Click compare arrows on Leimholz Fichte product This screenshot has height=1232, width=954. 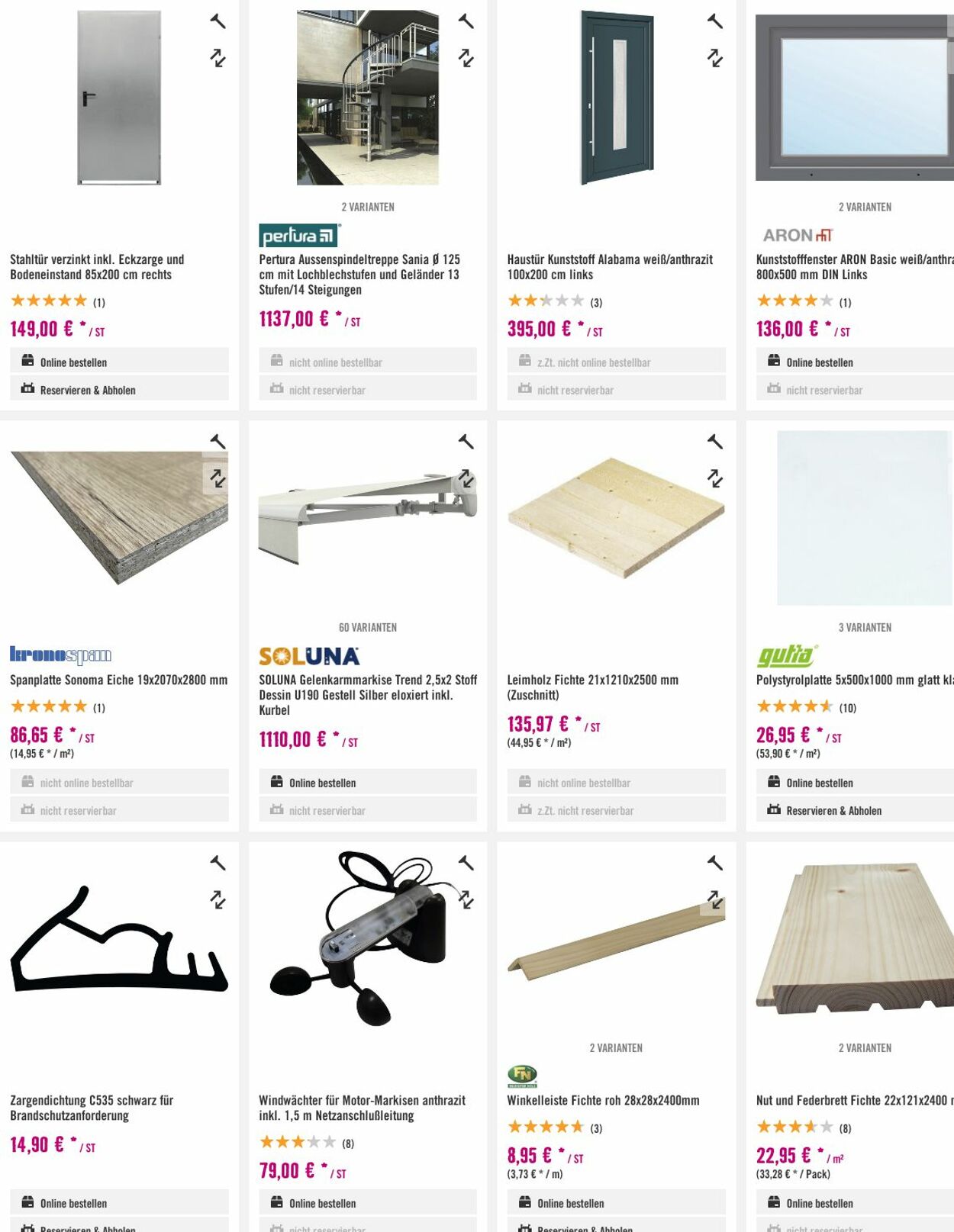pyautogui.click(x=715, y=478)
